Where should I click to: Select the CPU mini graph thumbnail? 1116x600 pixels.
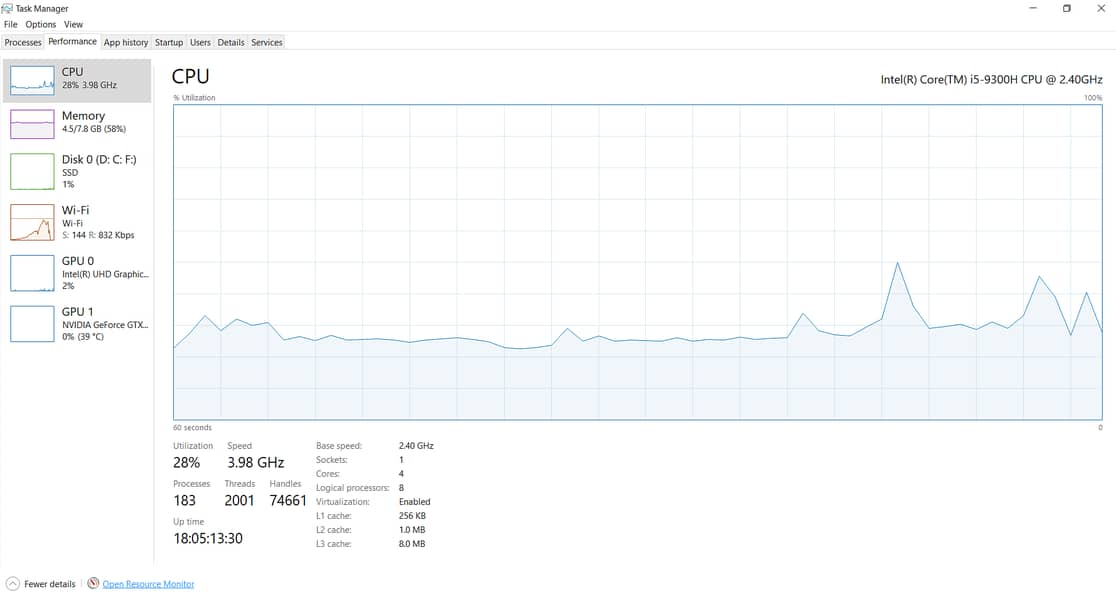pos(32,80)
